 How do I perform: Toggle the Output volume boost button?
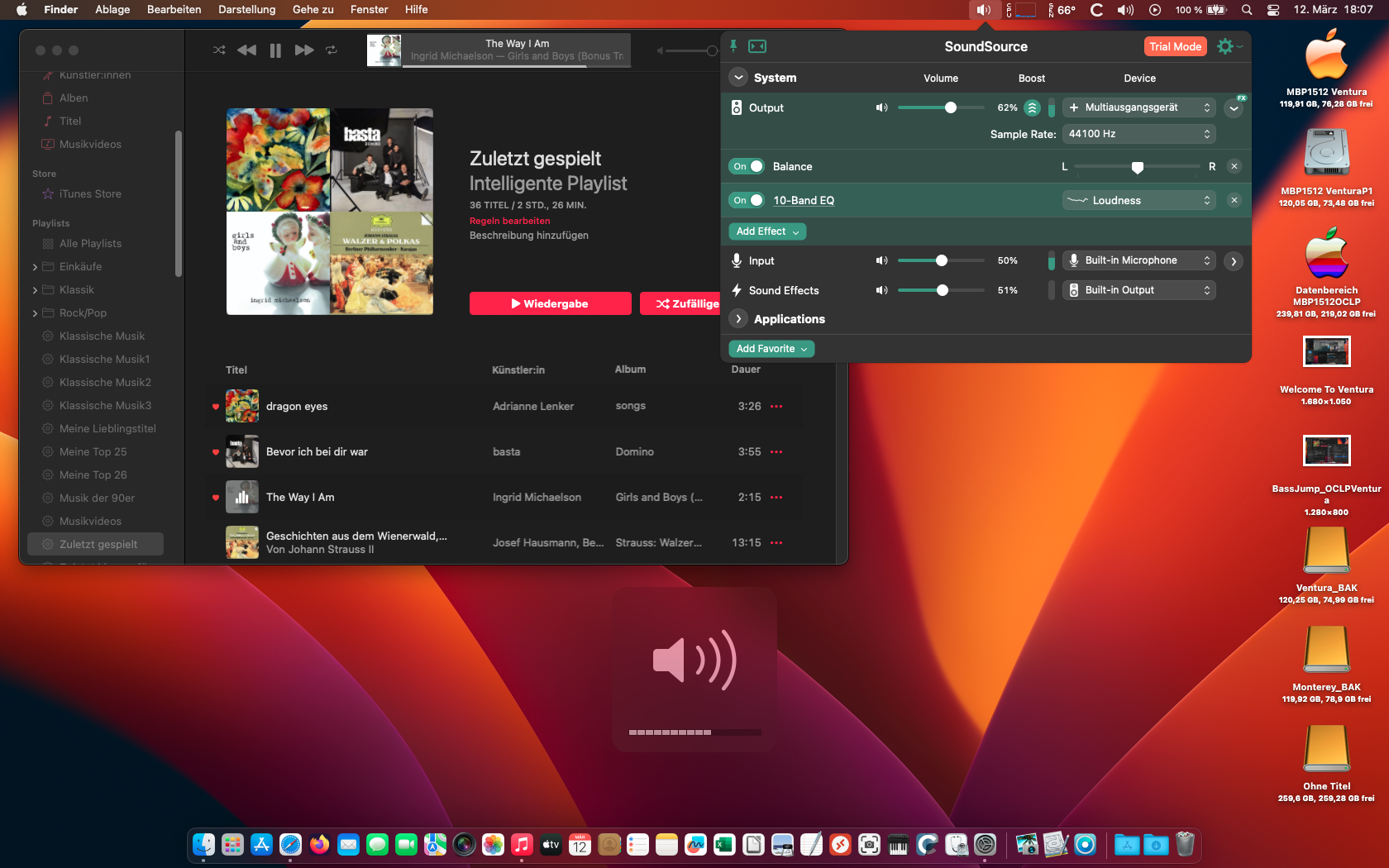(1032, 107)
